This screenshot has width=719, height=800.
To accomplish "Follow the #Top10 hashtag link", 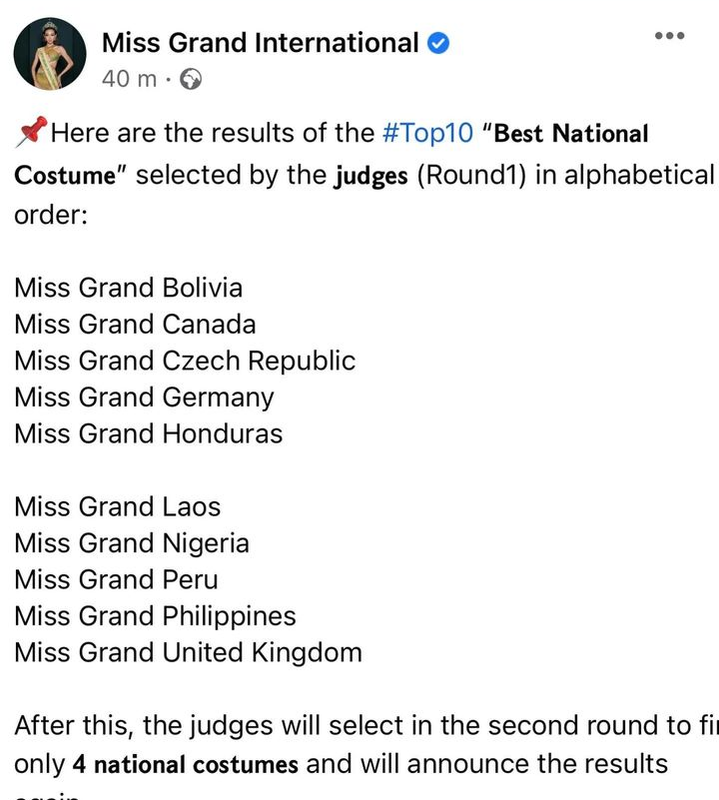I will pos(428,133).
